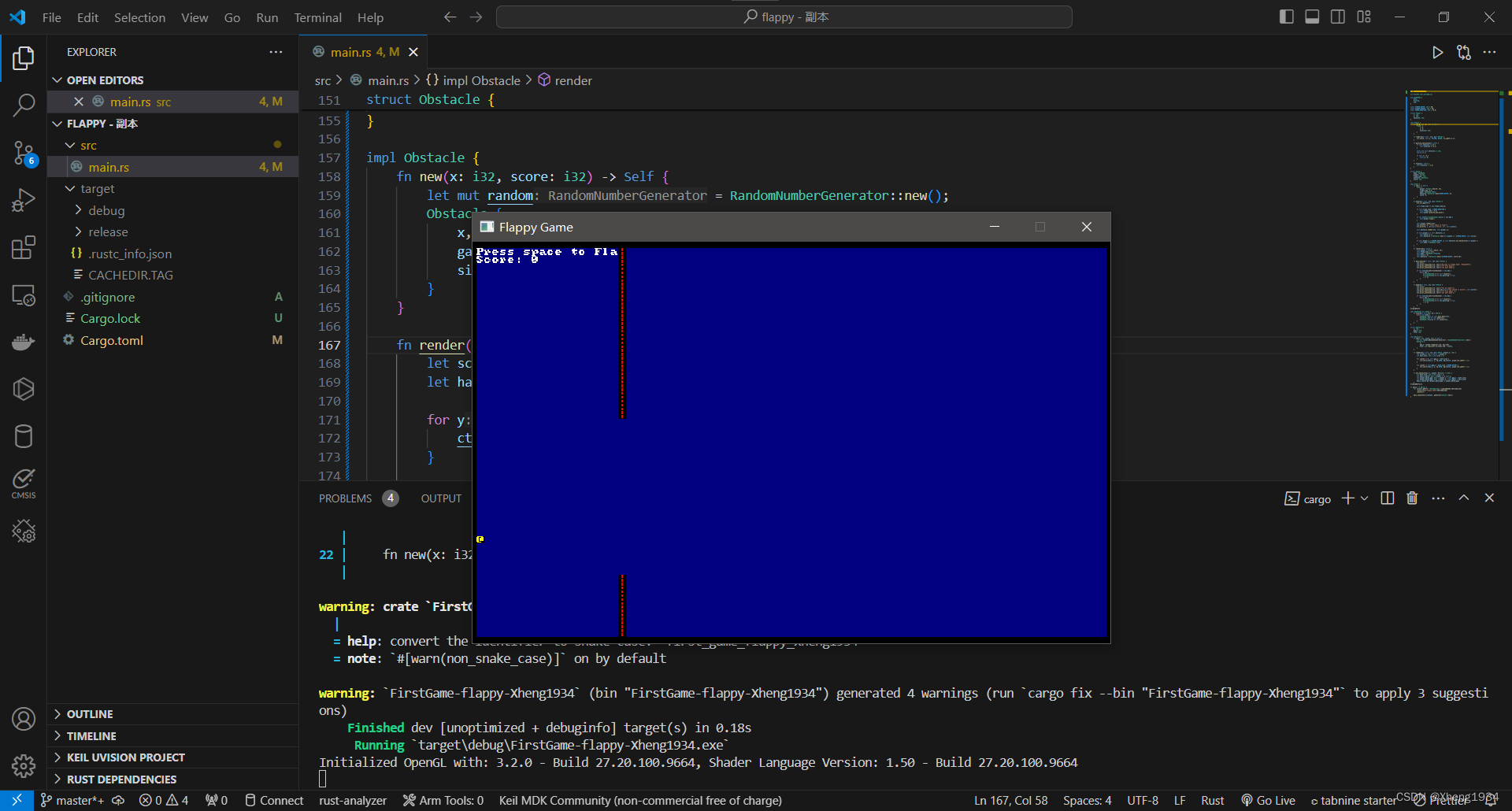The image size is (1512, 811).
Task: Open the Docker view icon
Action: point(24,342)
